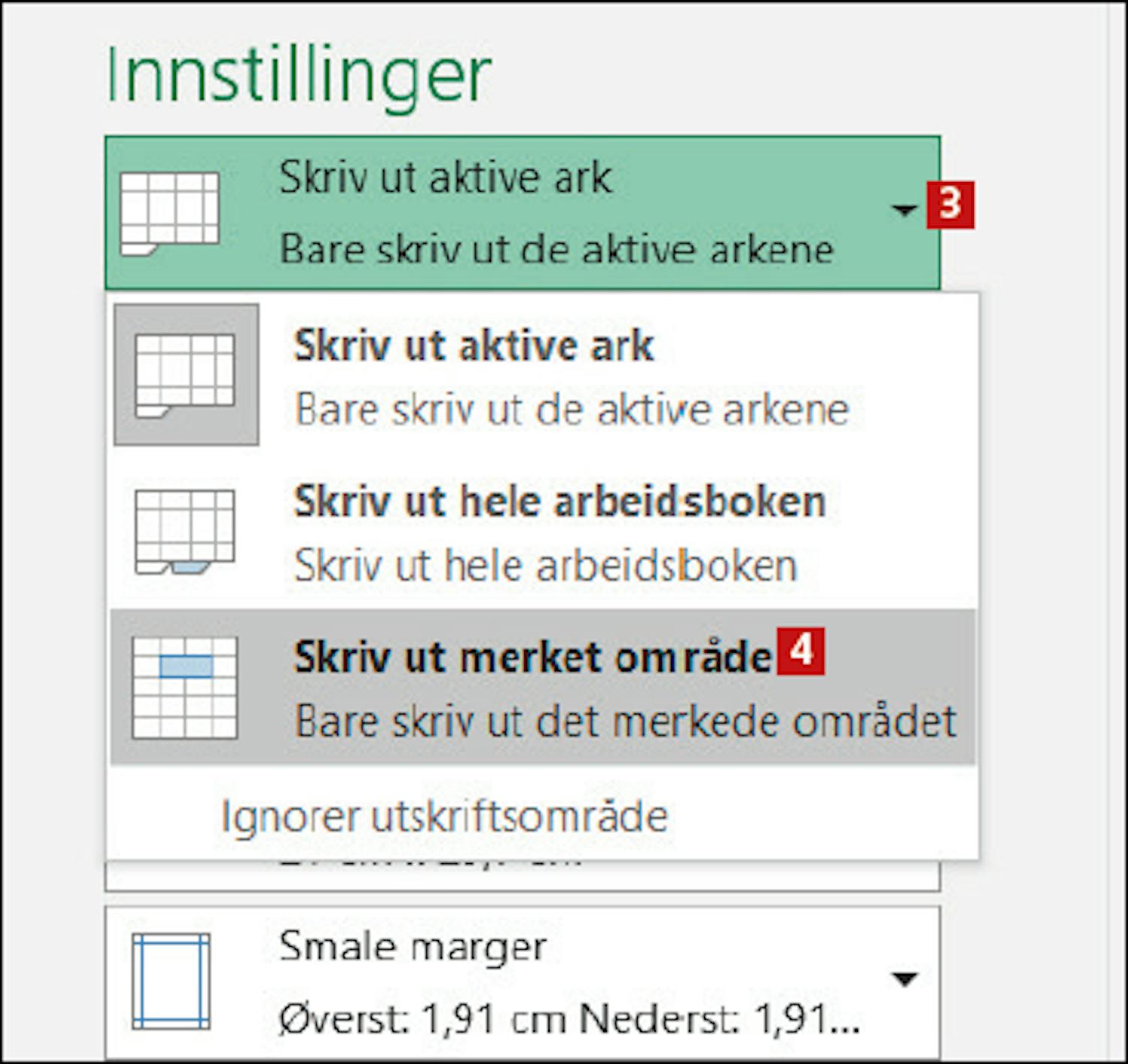The height and width of the screenshot is (1064, 1128).
Task: Click the selected-area grid icon
Action: tap(185, 687)
